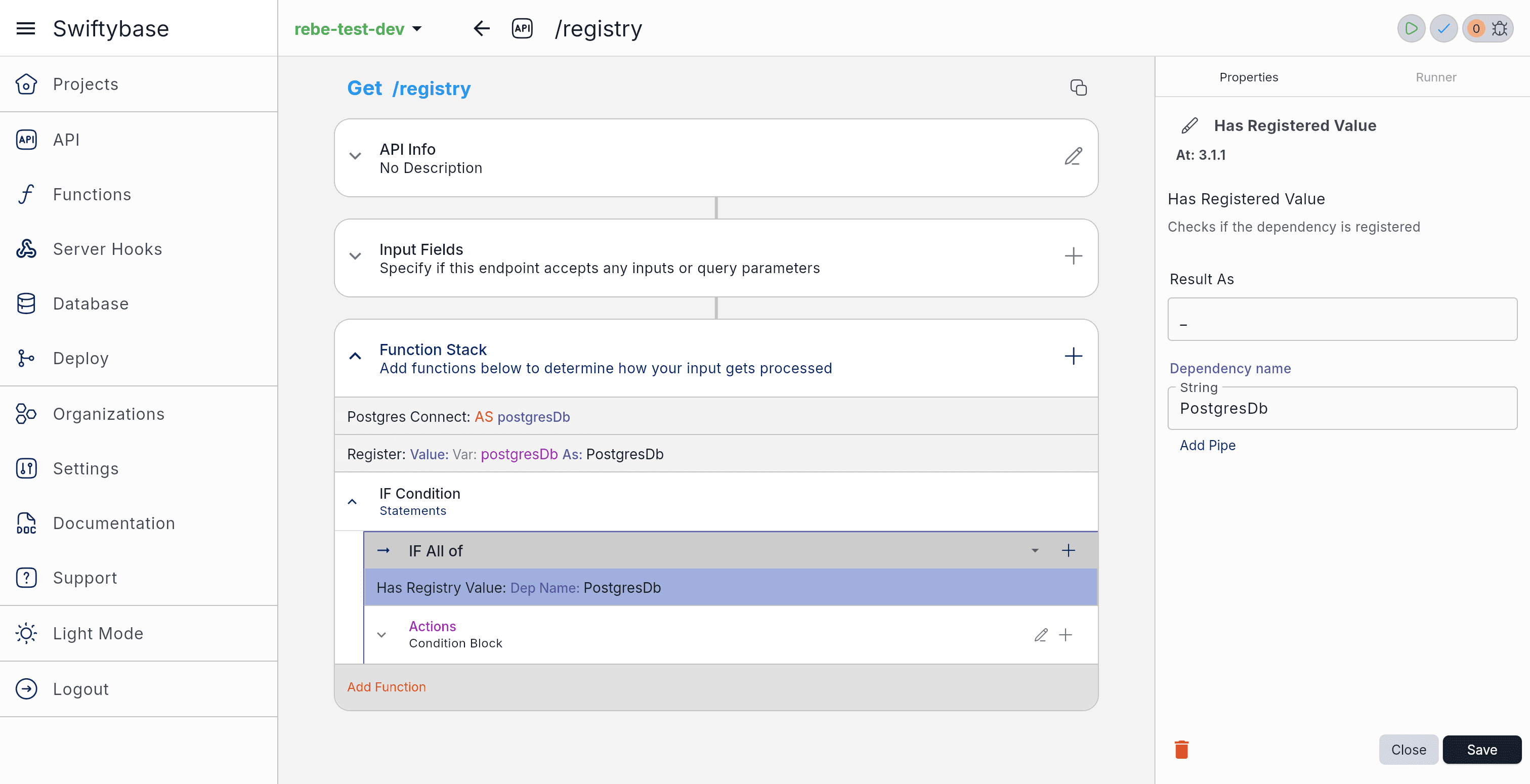The height and width of the screenshot is (784, 1530).
Task: Open the IF All of dropdown arrow
Action: coord(1035,551)
